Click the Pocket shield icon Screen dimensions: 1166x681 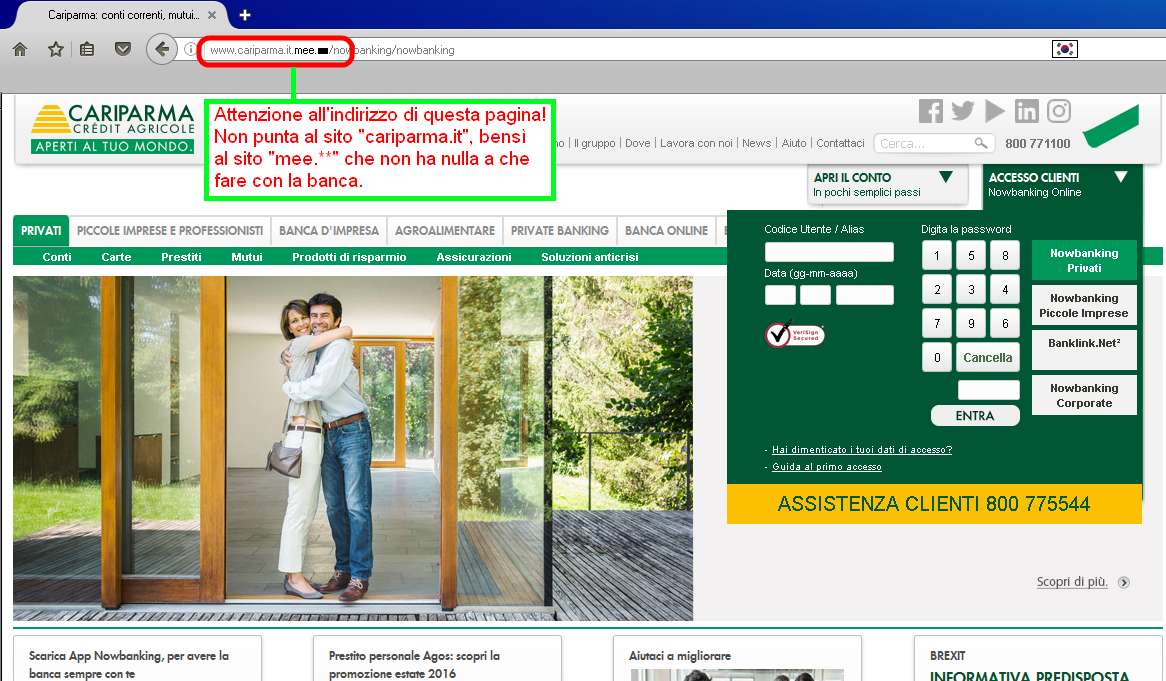pyautogui.click(x=123, y=49)
